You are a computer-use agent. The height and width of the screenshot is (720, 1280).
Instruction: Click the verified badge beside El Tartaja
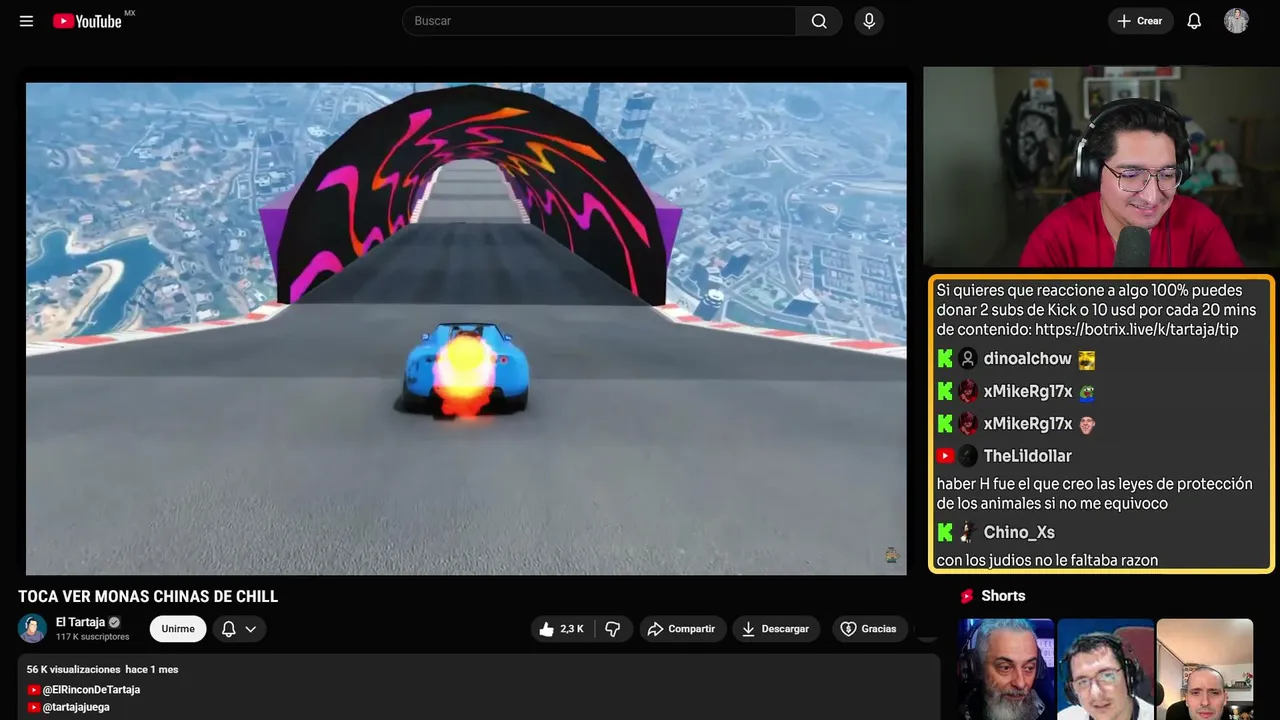(114, 622)
